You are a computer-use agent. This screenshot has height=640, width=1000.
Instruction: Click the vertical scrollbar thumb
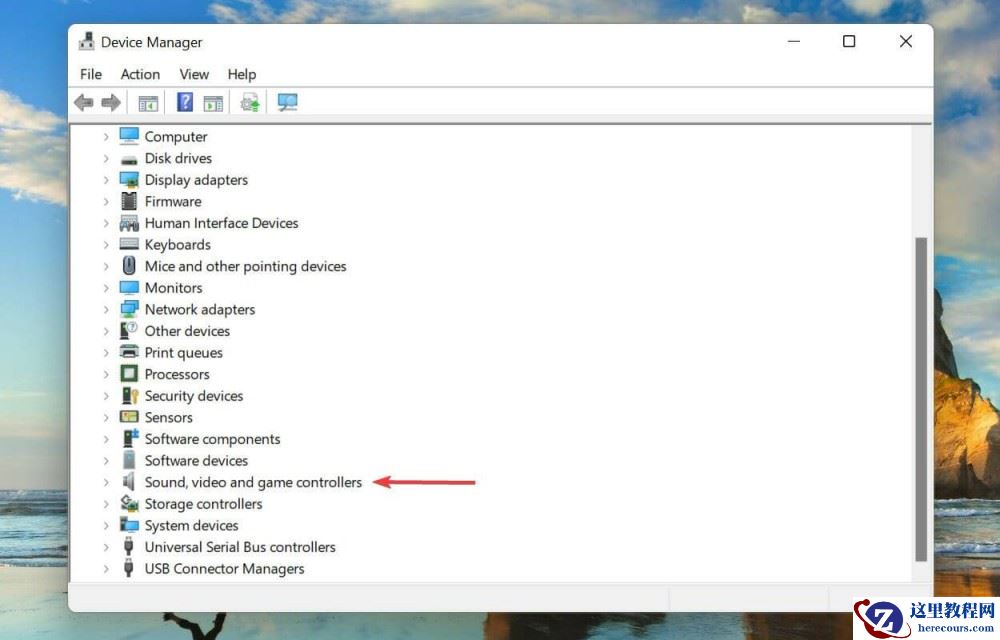[x=921, y=399]
